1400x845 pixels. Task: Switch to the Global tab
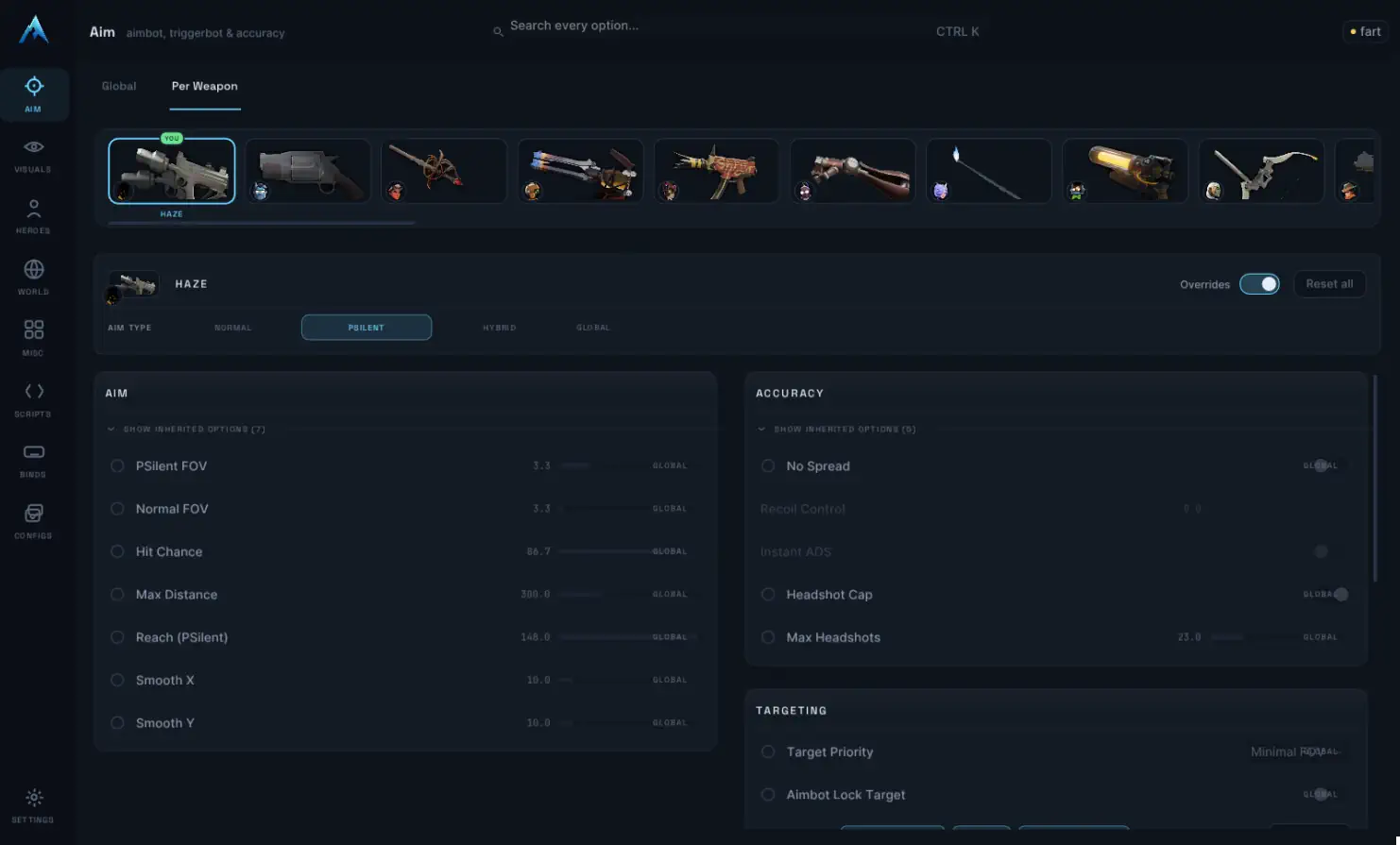pyautogui.click(x=119, y=86)
